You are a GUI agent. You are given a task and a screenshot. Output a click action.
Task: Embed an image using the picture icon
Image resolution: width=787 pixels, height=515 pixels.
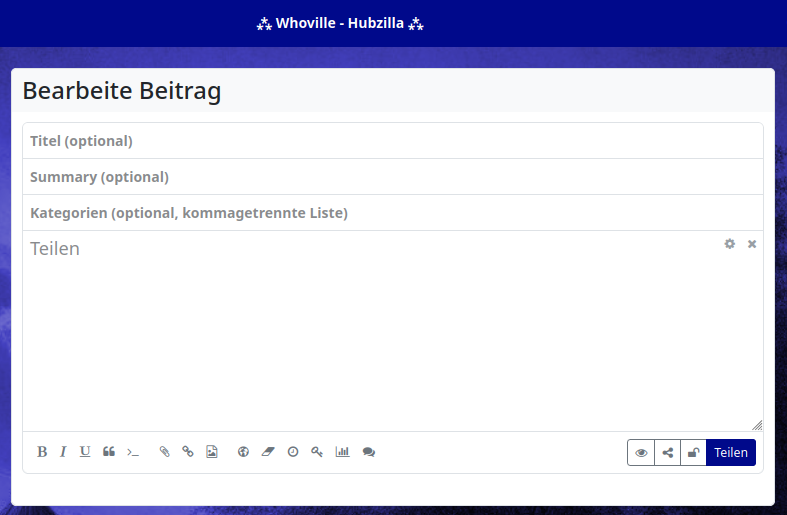pos(211,452)
